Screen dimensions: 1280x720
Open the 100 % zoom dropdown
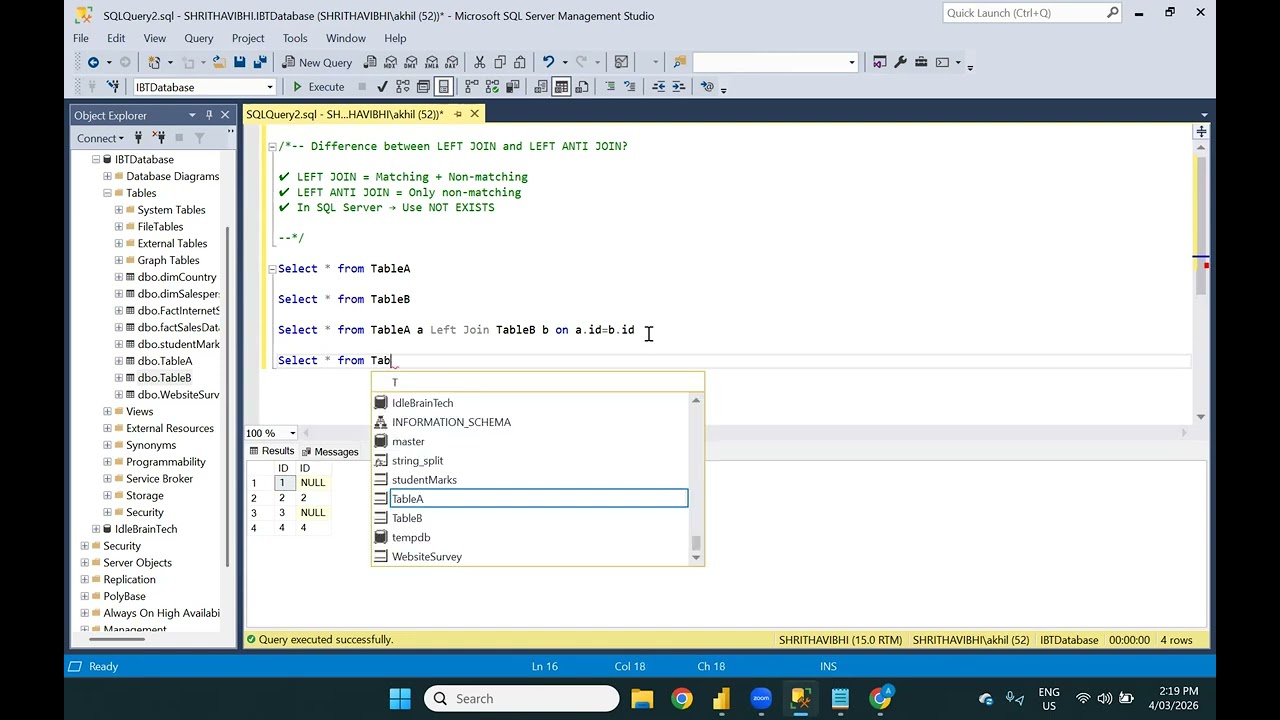tap(292, 433)
